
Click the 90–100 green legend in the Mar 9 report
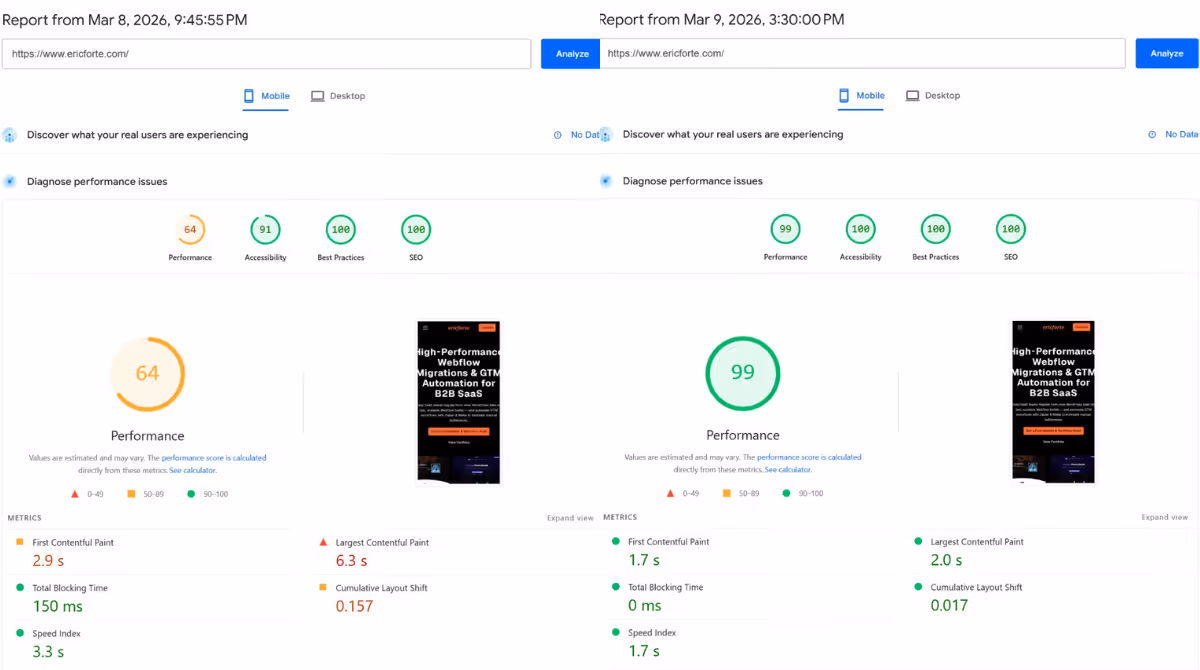coord(802,493)
